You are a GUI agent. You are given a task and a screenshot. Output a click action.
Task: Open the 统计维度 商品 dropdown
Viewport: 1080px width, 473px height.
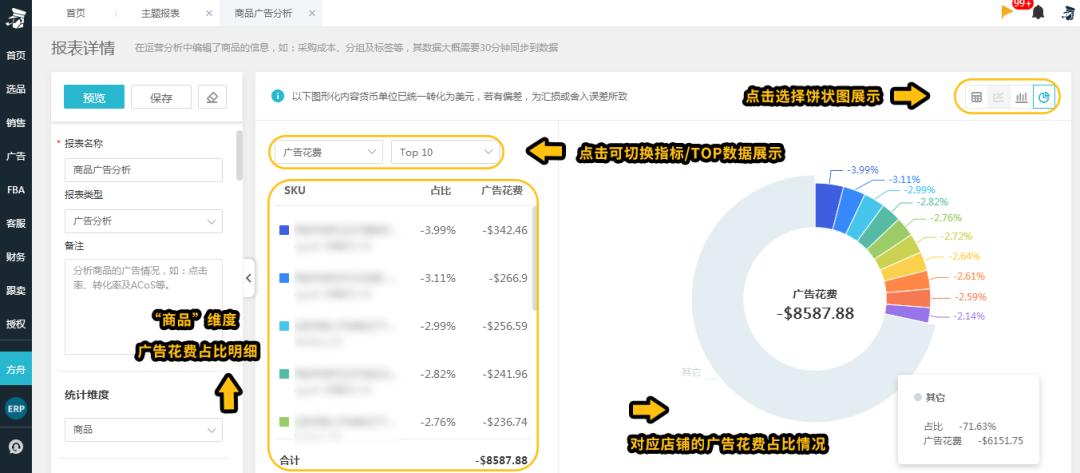(143, 430)
